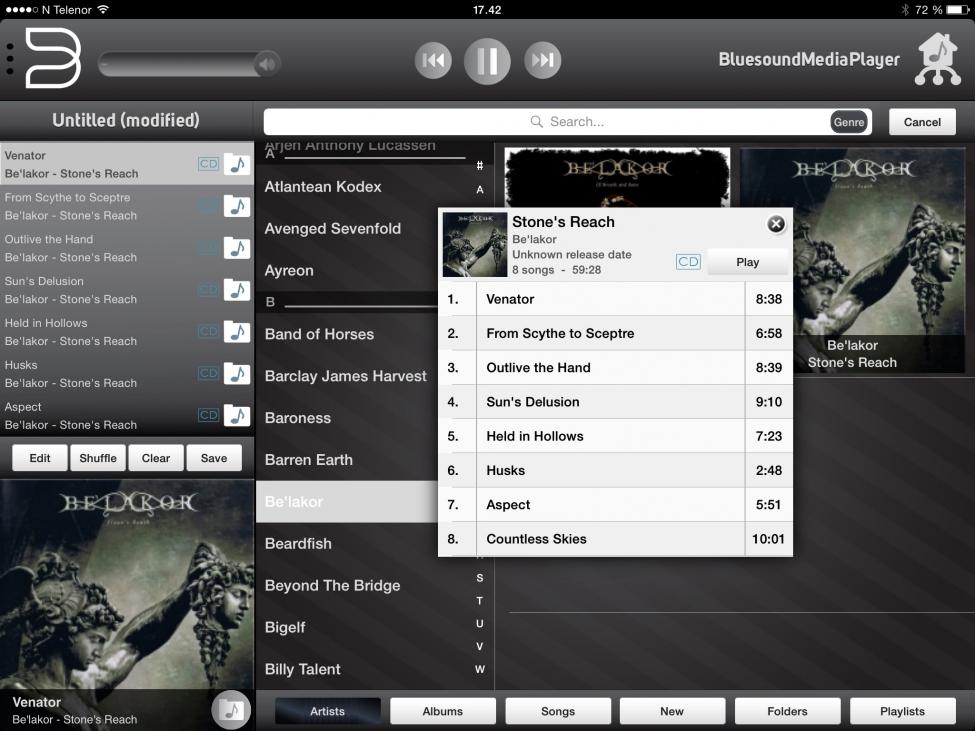Jump to letter W in index
975x731 pixels.
[x=479, y=669]
